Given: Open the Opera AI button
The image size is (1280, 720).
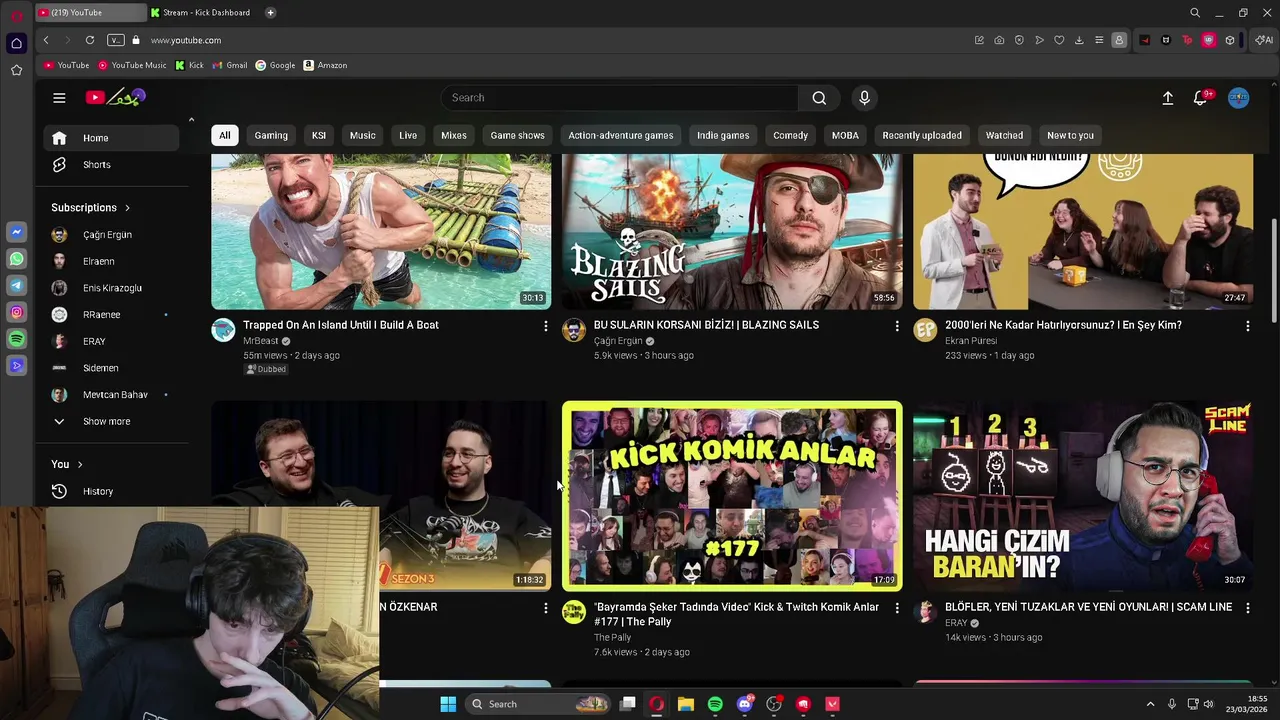Looking at the screenshot, I should (x=1264, y=40).
